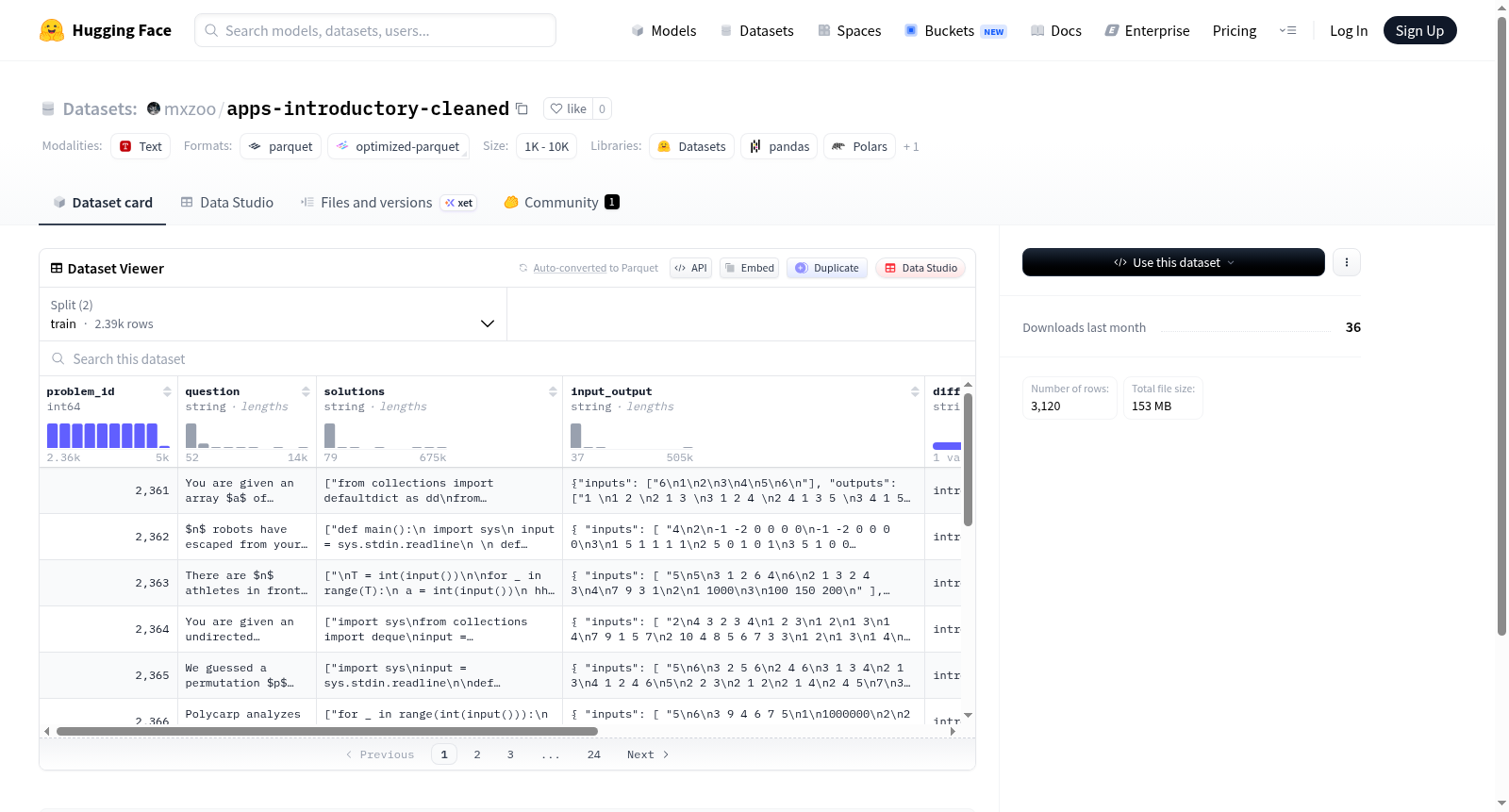Image resolution: width=1509 pixels, height=812 pixels.
Task: Go to pagination page 3
Action: (510, 754)
